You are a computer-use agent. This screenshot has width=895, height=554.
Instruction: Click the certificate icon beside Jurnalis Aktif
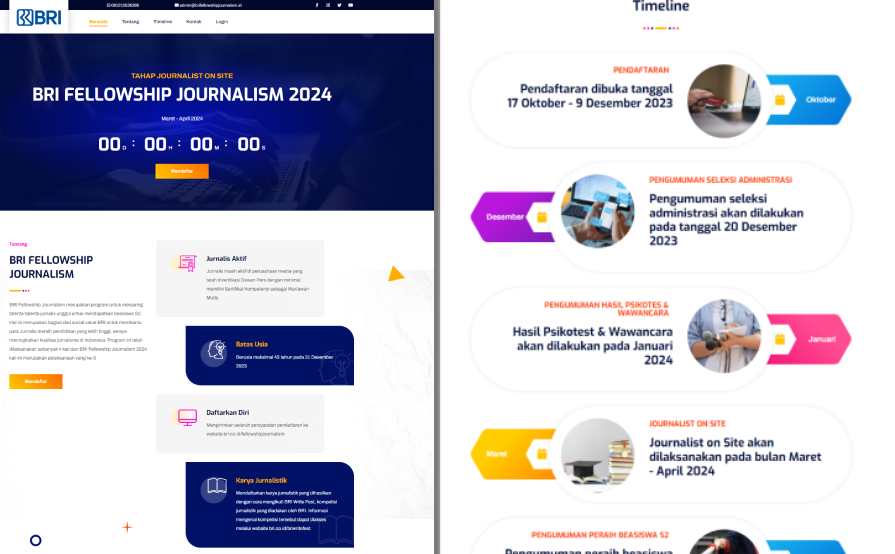[x=186, y=263]
